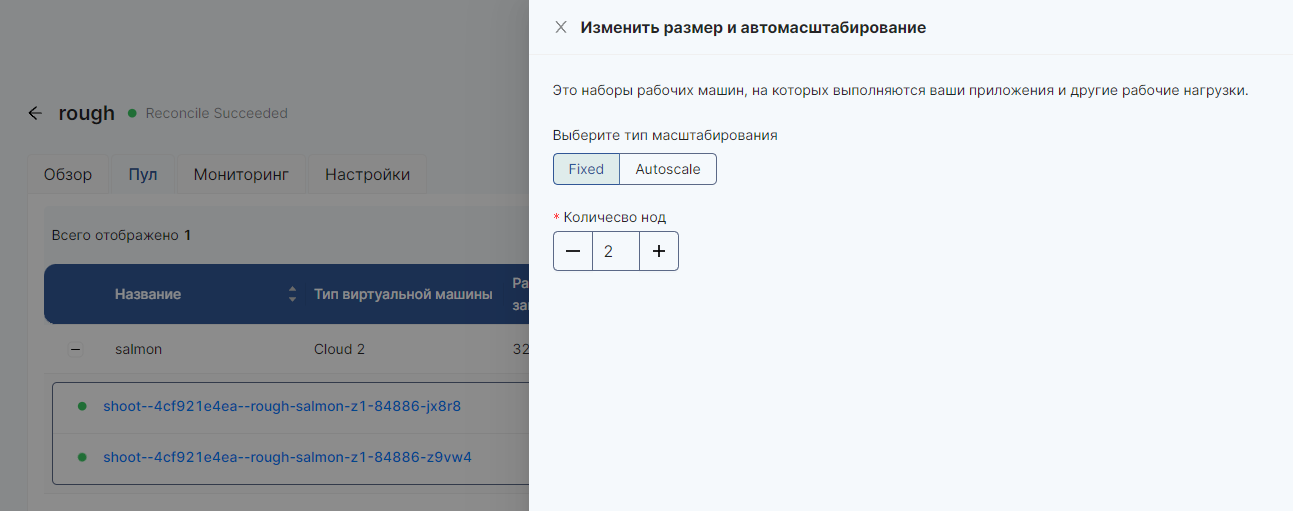
Task: Open the Настройки tab
Action: pyautogui.click(x=367, y=175)
